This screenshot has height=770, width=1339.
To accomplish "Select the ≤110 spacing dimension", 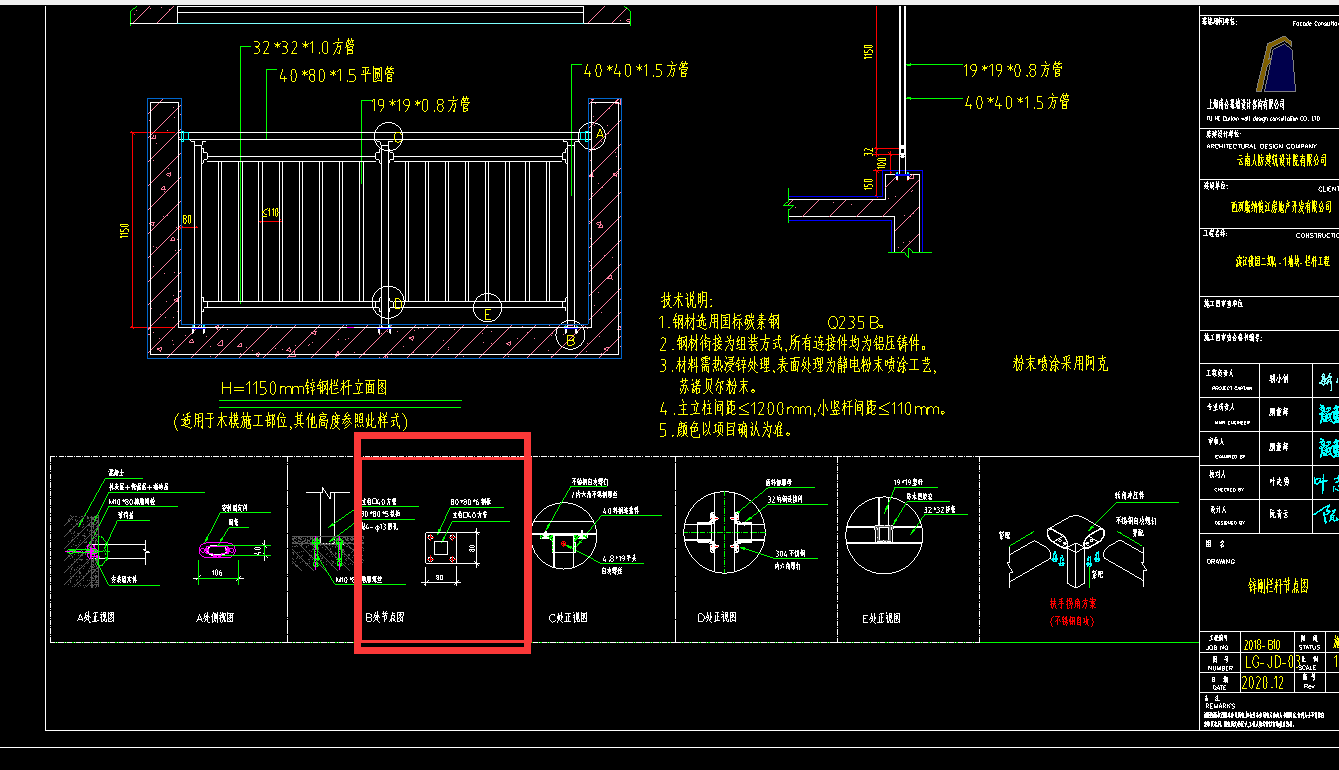I will point(270,213).
